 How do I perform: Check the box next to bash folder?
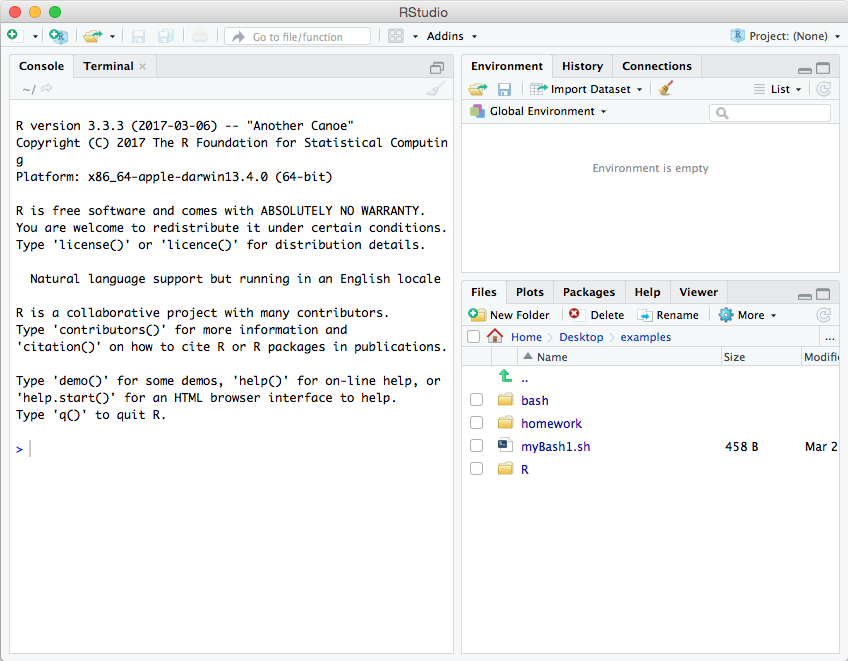coord(476,400)
